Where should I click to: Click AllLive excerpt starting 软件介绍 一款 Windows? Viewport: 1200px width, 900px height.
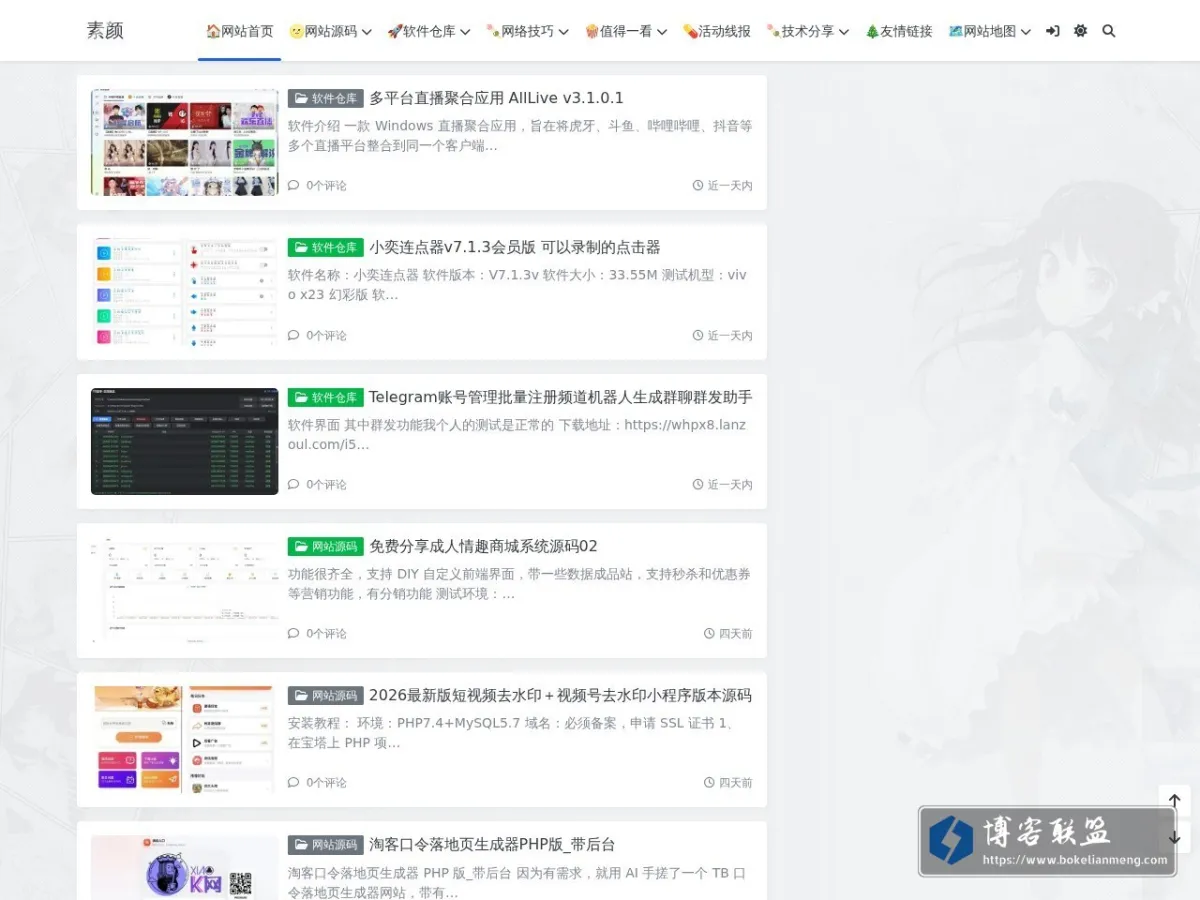pyautogui.click(x=520, y=136)
